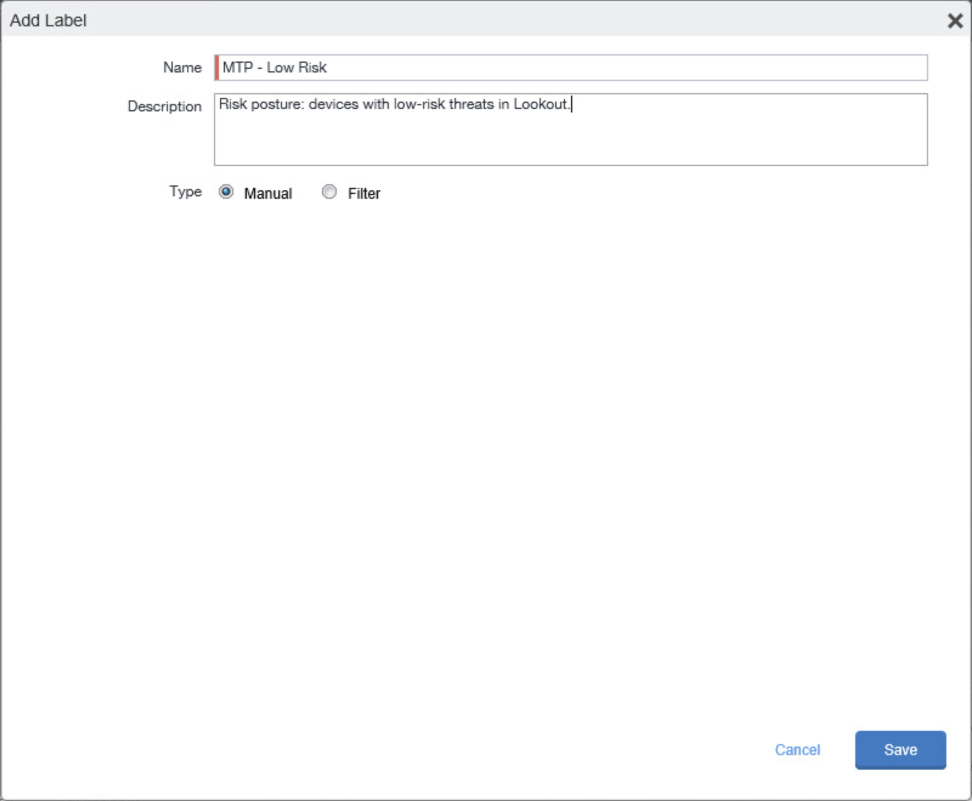The width and height of the screenshot is (972, 801).
Task: Click the Filter option text
Action: pyautogui.click(x=362, y=193)
